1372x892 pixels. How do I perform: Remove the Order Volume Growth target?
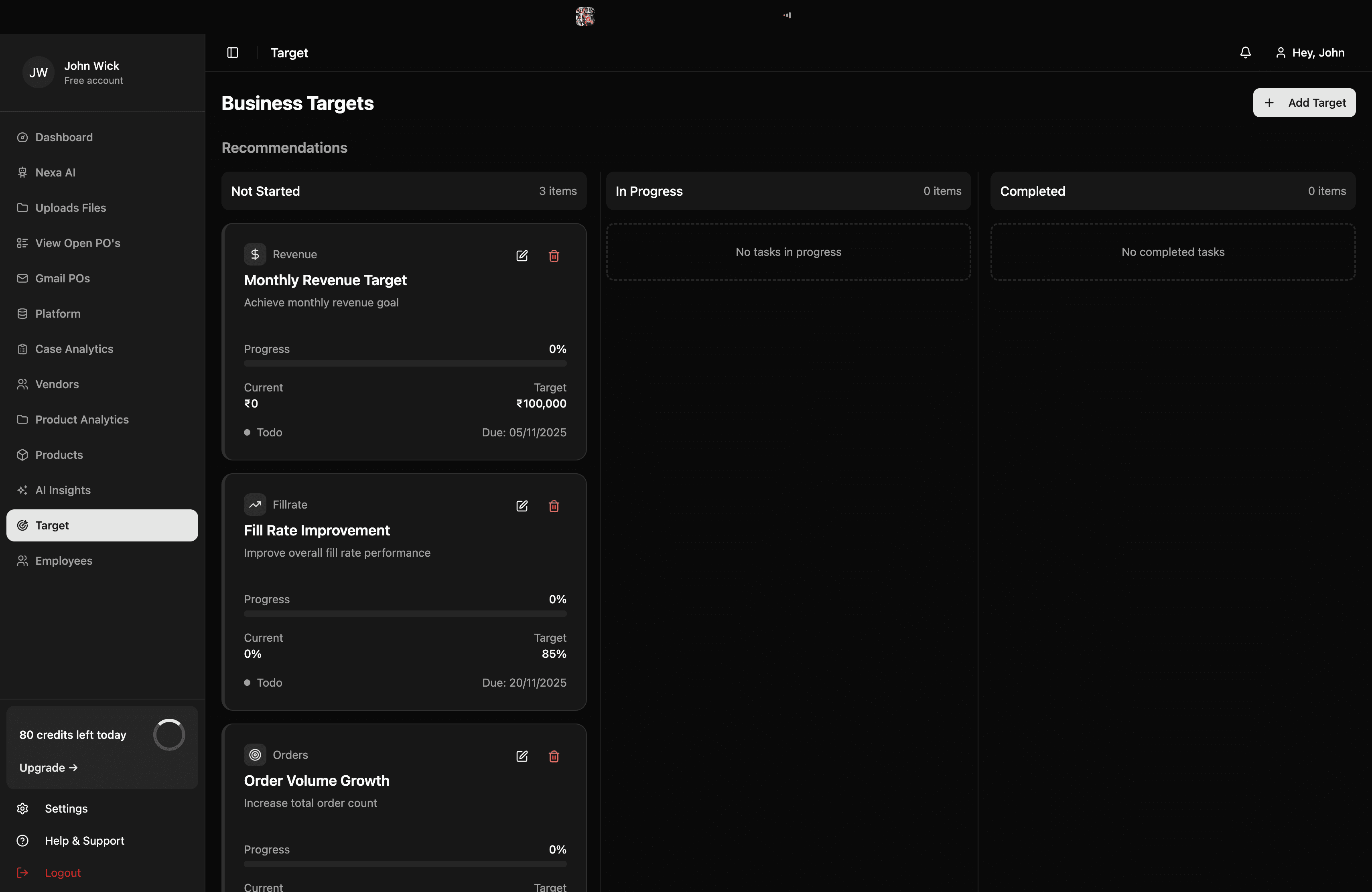click(553, 756)
